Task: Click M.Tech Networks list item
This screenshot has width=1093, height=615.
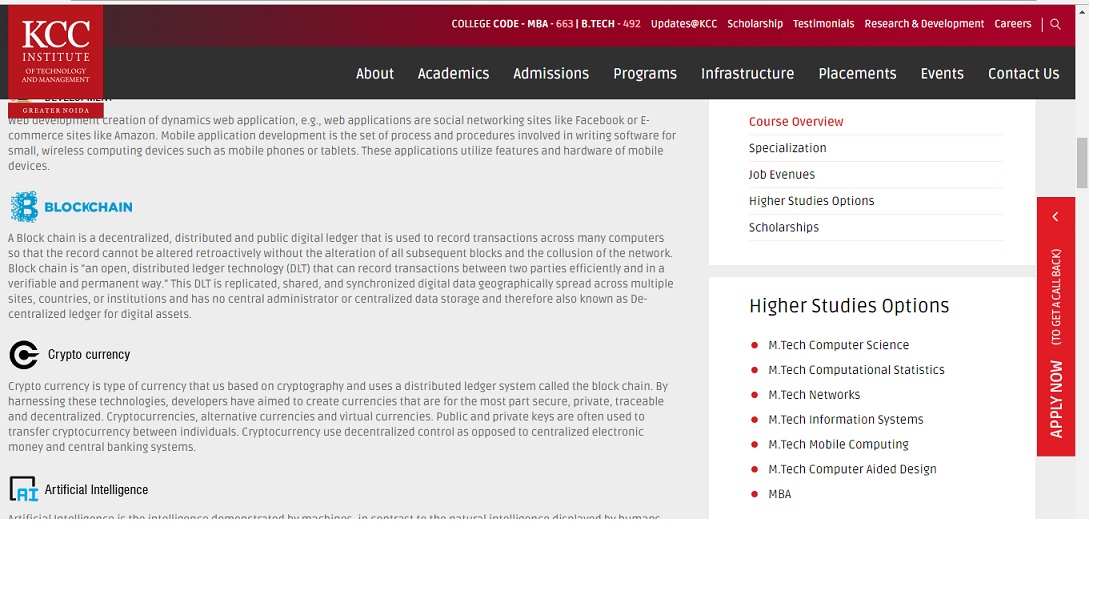Action: point(814,395)
